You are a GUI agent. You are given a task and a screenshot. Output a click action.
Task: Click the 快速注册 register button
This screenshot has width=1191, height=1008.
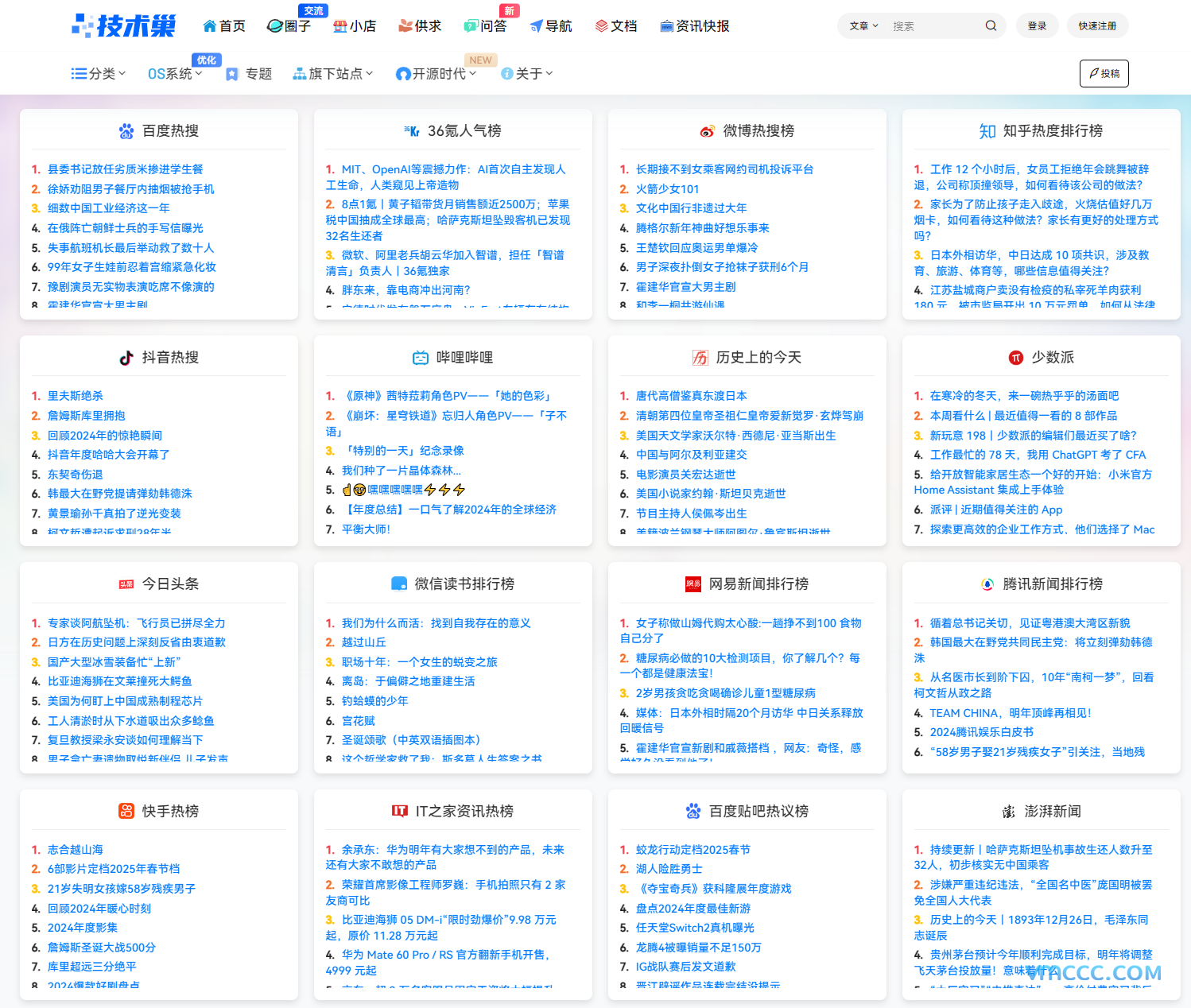tap(1097, 26)
